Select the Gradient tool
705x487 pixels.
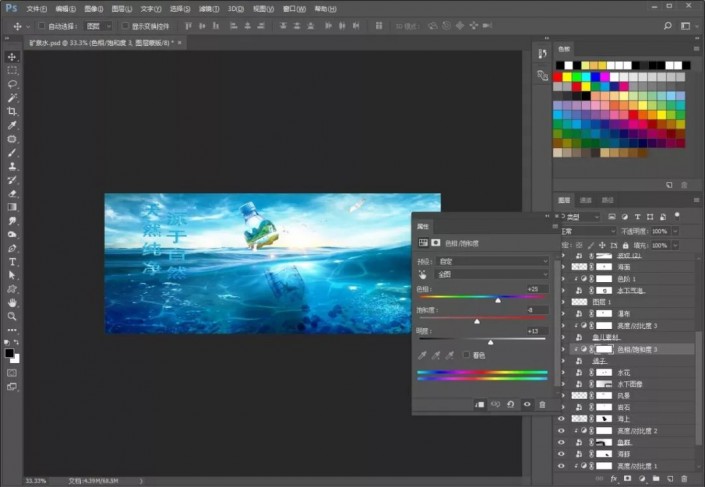tap(12, 207)
